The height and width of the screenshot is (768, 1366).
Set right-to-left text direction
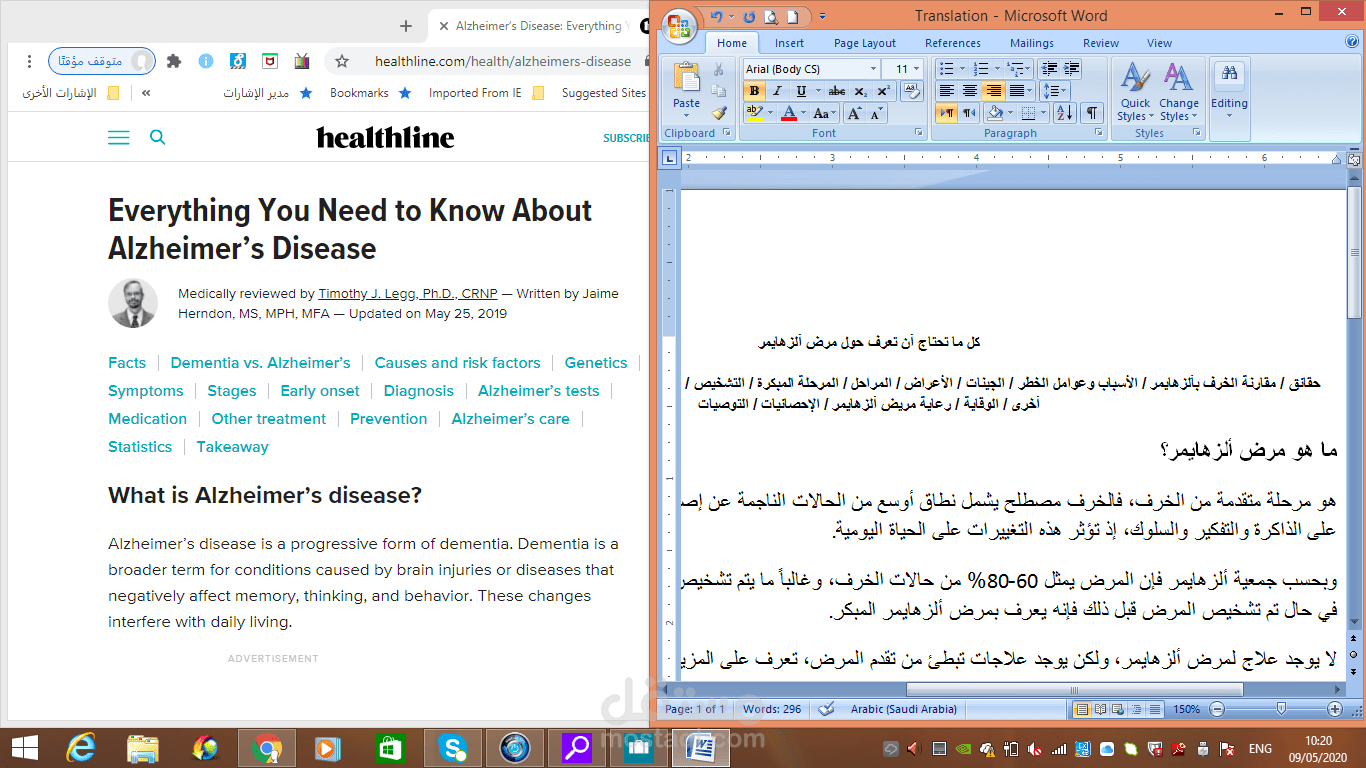pyautogui.click(x=968, y=114)
